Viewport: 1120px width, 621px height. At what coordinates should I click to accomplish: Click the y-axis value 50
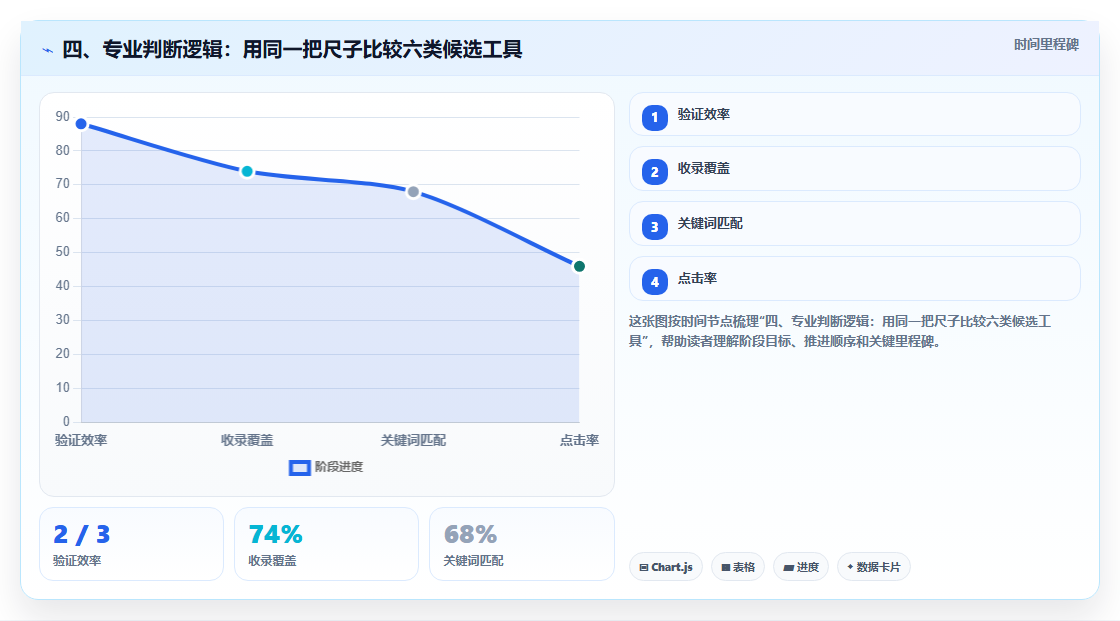[63, 252]
